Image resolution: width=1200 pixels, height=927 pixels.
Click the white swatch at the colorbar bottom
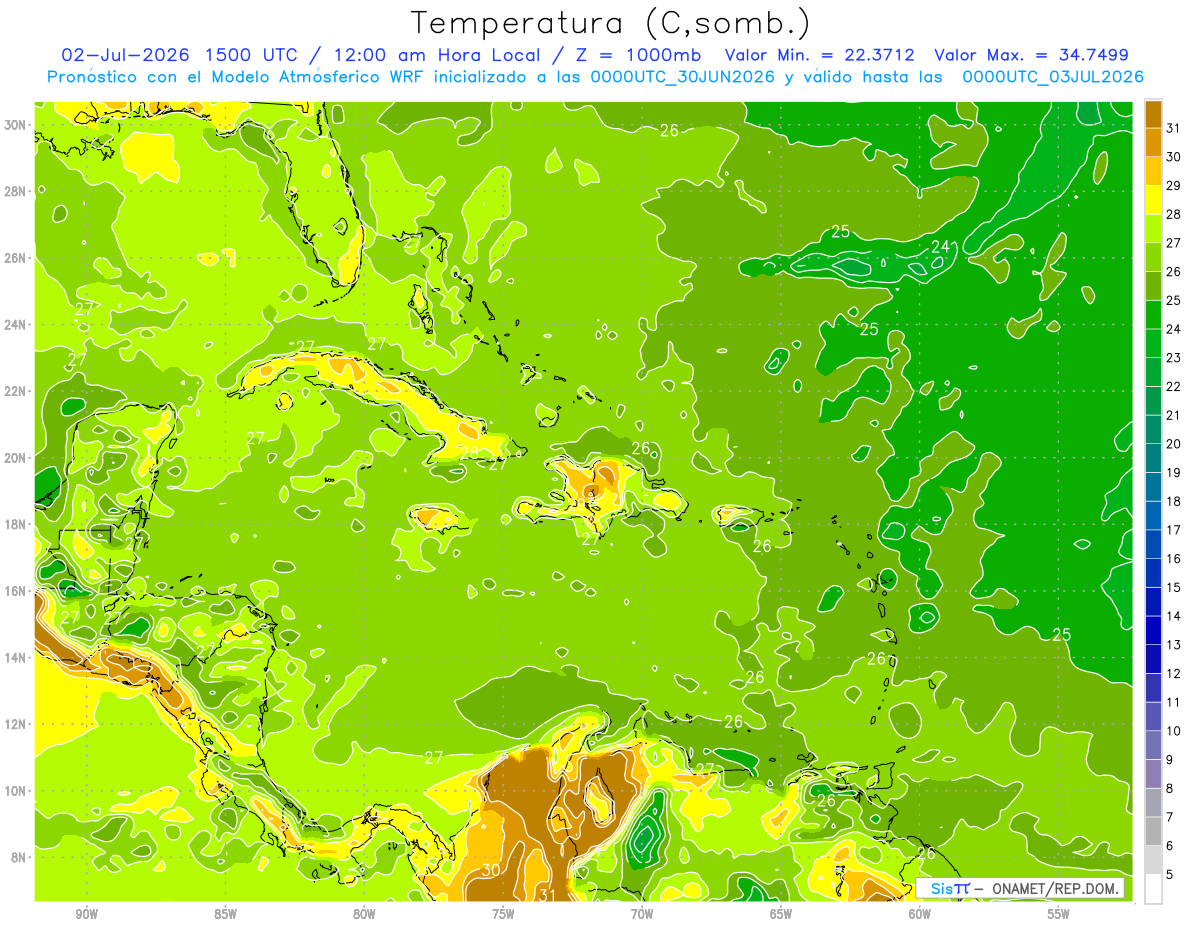point(1153,889)
